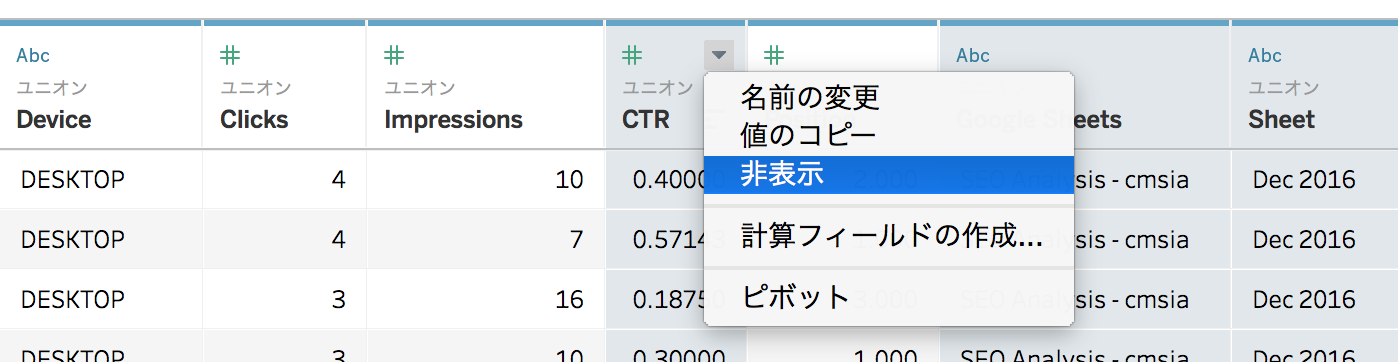Image resolution: width=1398 pixels, height=362 pixels.
Task: Select 名前の変更 in the context menu
Action: click(x=888, y=97)
